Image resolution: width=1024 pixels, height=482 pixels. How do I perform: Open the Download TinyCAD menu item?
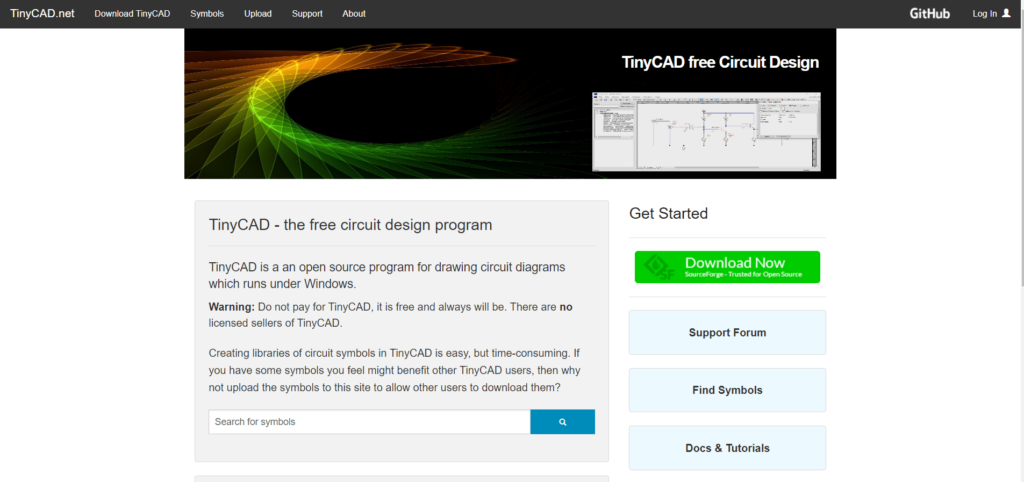[132, 14]
